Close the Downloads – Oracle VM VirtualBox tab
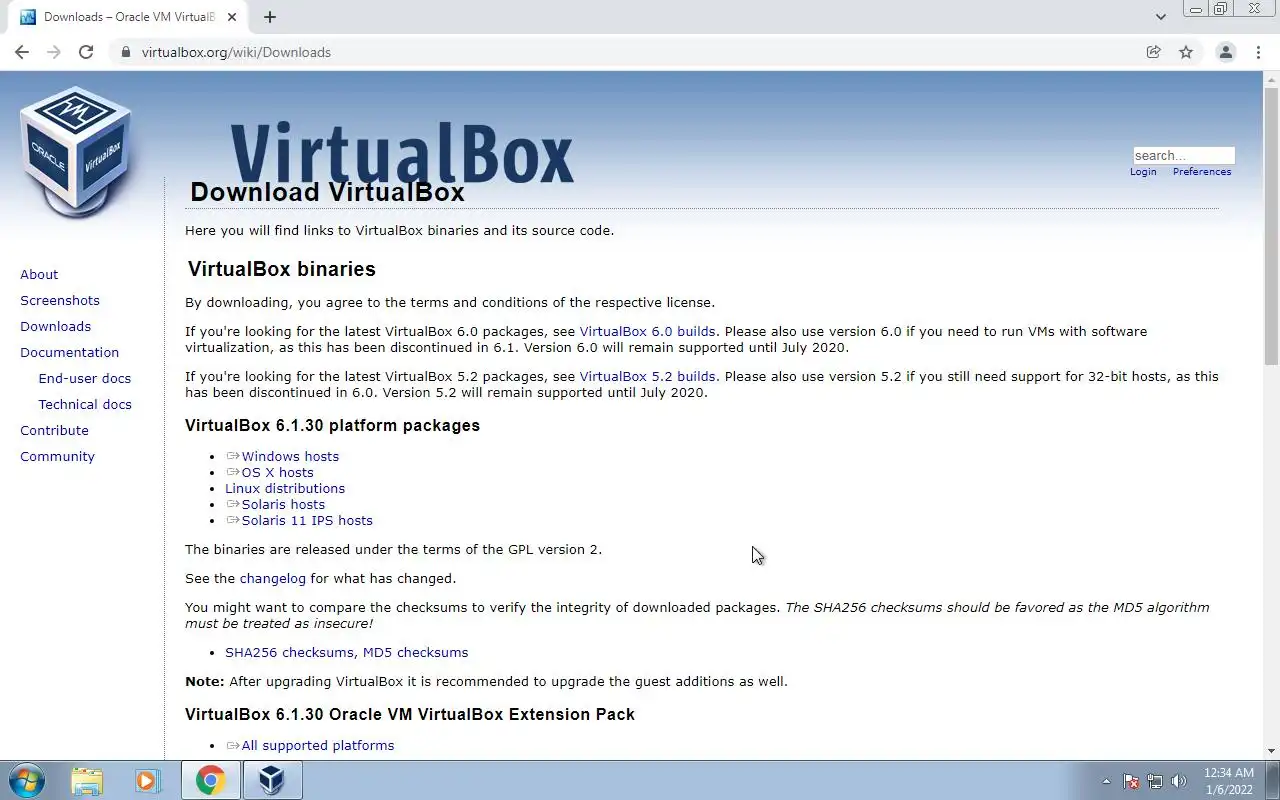This screenshot has height=800, width=1280. click(232, 17)
